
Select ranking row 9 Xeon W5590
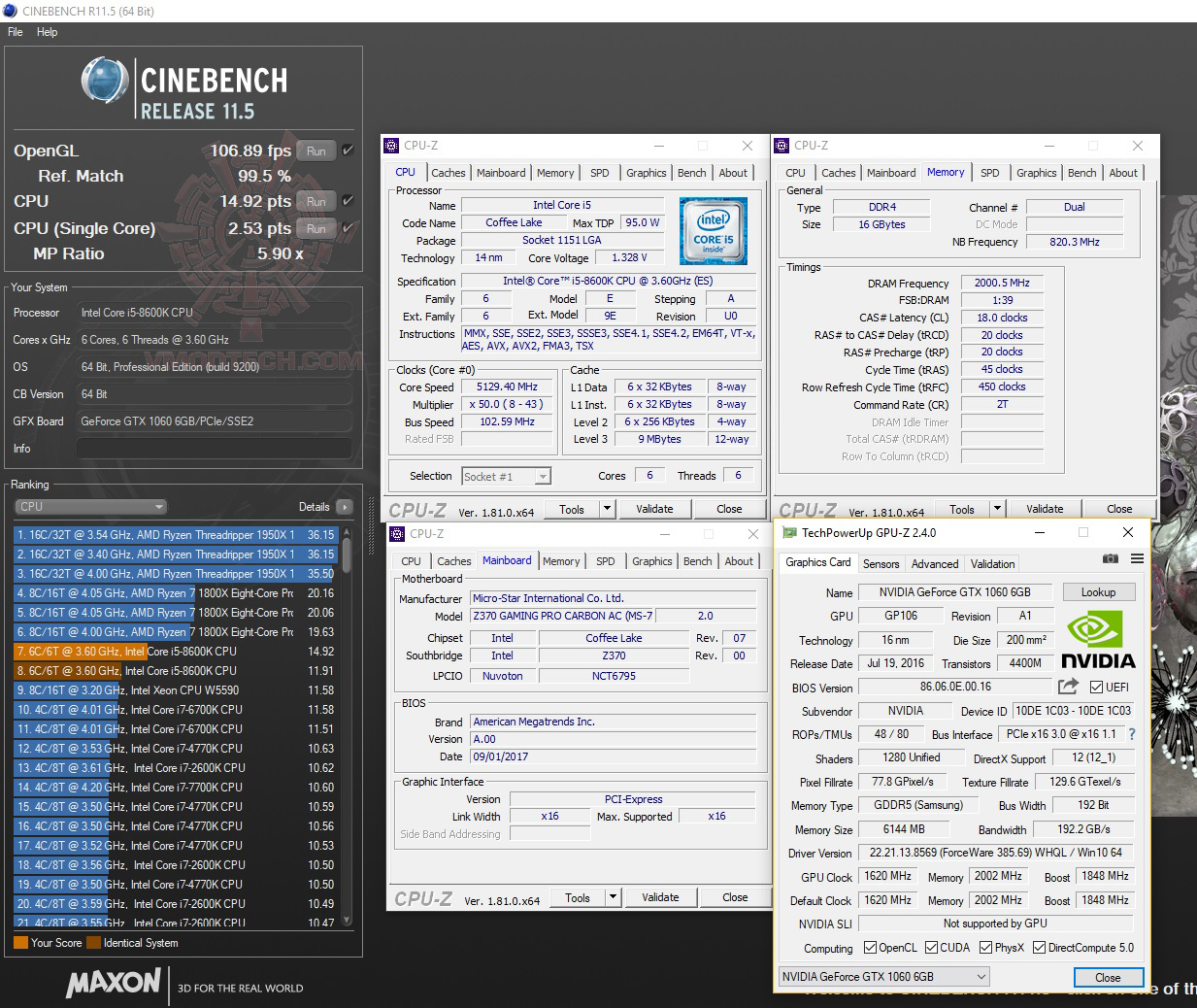[x=176, y=690]
